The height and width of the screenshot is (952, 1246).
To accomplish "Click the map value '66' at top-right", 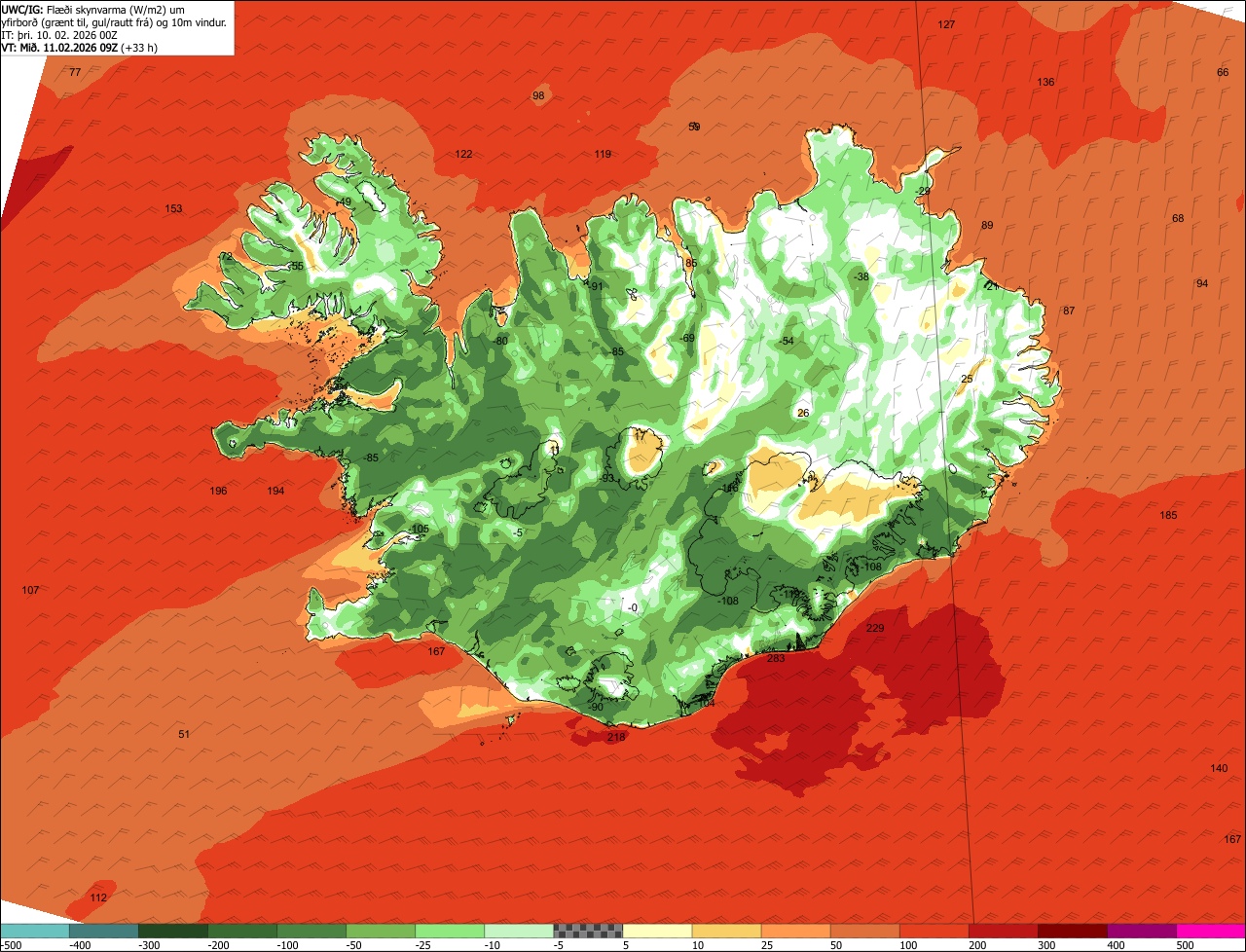I will [1223, 73].
